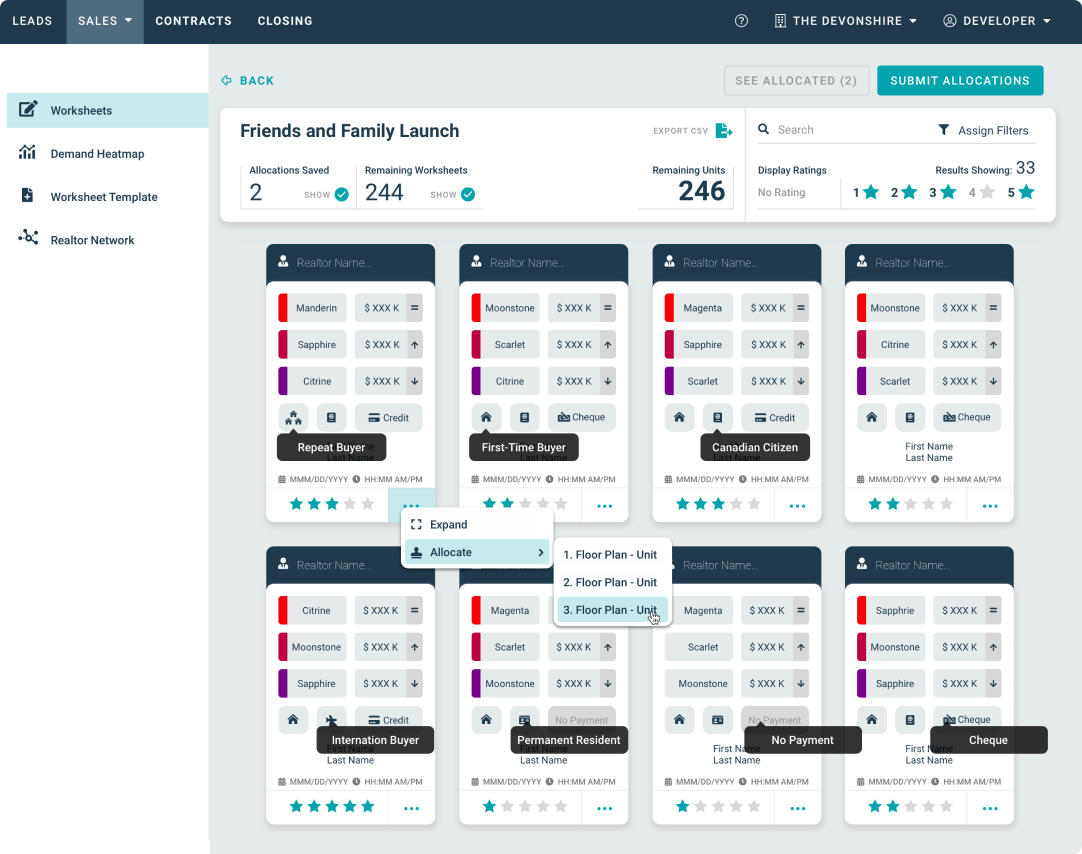Viewport: 1082px width, 854px height.
Task: Open the help question mark icon
Action: (x=741, y=21)
